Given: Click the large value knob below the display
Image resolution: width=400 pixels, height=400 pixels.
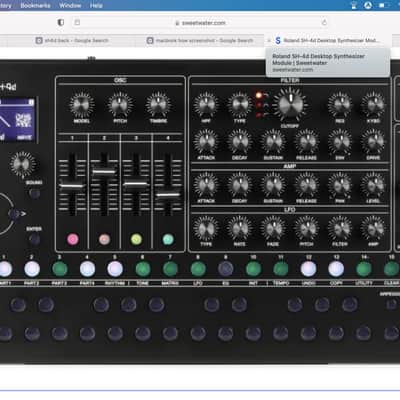Looking at the screenshot, I should pos(22,164).
